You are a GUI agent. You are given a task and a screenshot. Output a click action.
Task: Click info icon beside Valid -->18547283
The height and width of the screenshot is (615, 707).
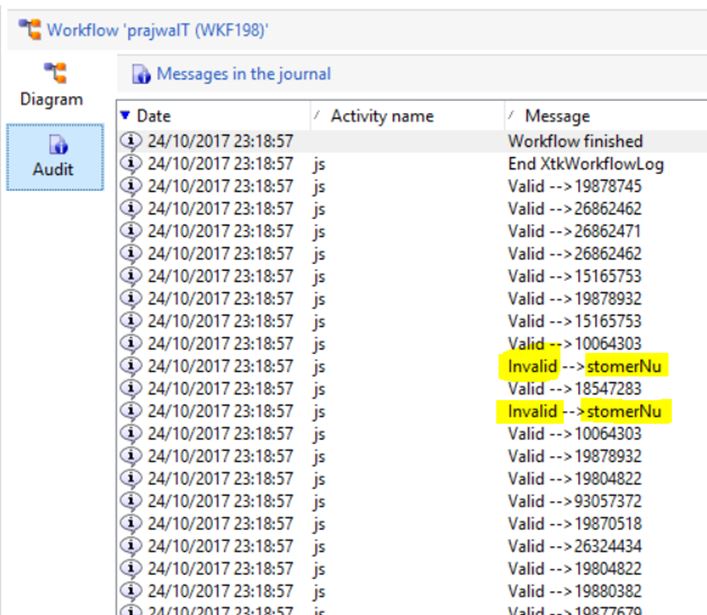point(131,388)
